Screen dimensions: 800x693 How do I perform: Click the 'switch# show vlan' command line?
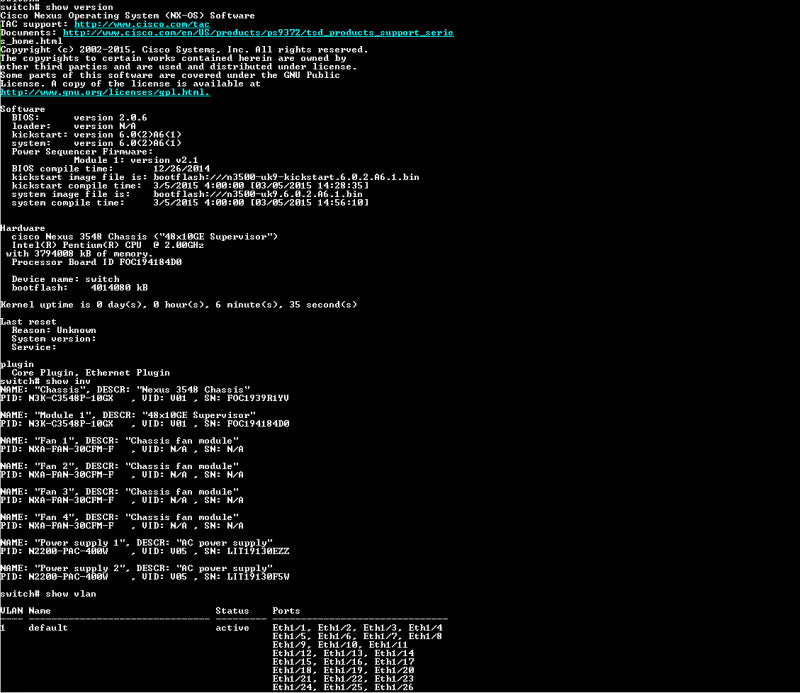click(48, 594)
